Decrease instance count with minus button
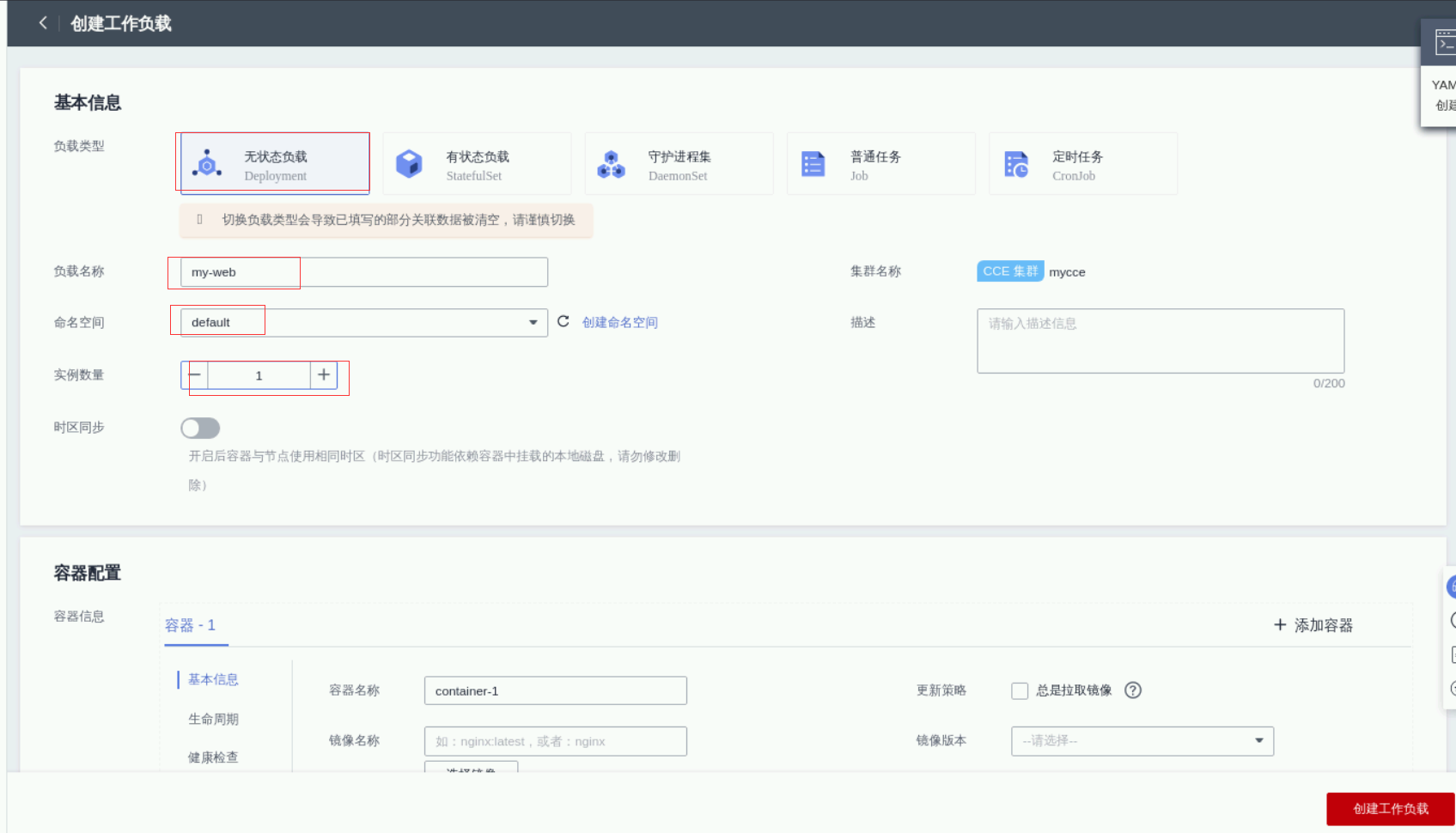 [195, 375]
